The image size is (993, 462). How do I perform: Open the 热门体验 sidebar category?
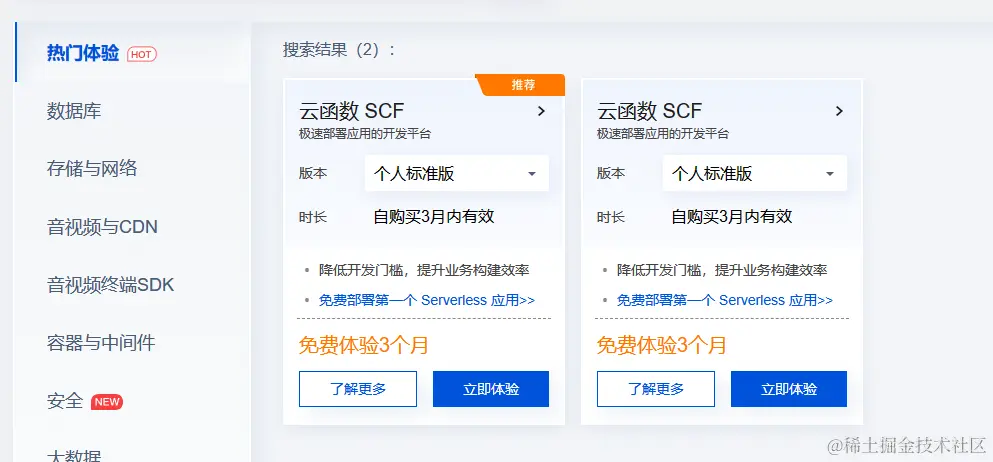pyautogui.click(x=83, y=53)
